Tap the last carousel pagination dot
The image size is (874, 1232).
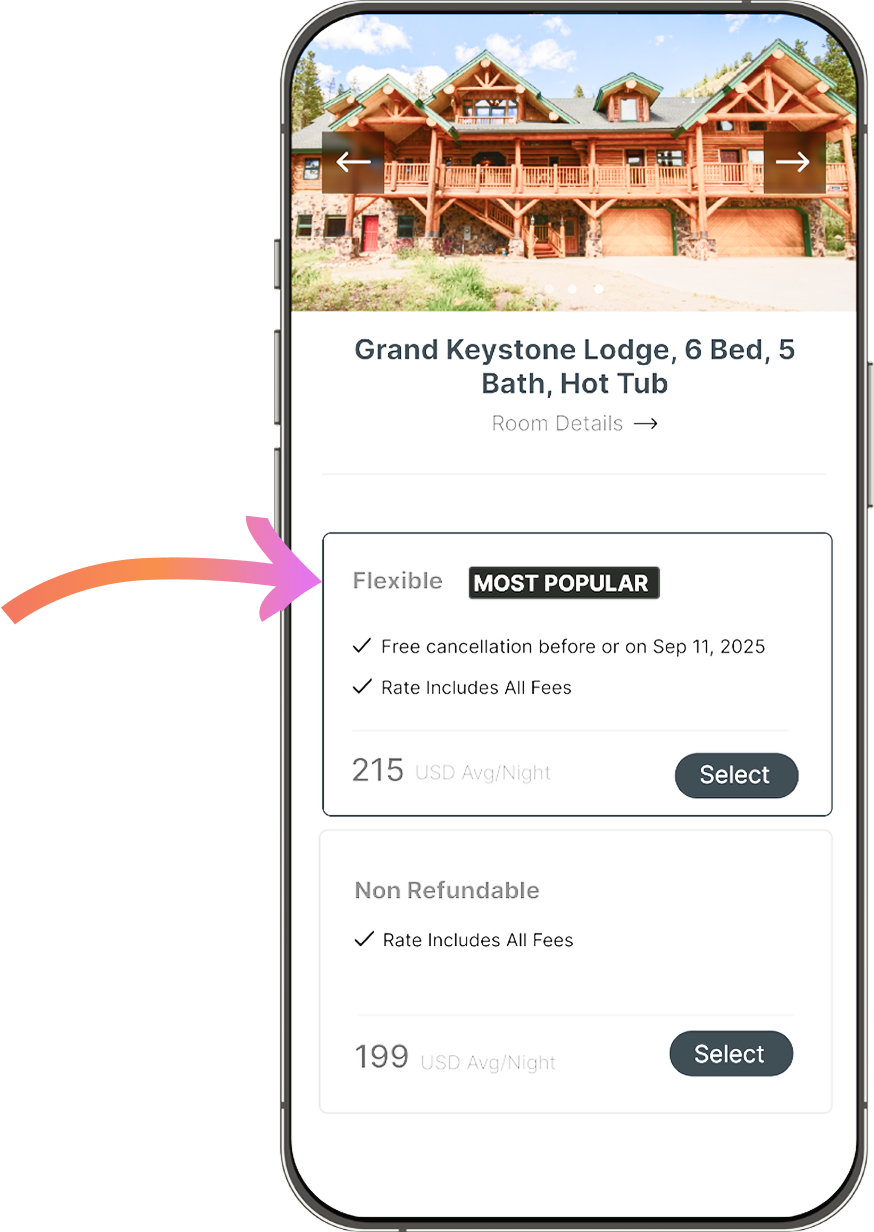coord(598,289)
